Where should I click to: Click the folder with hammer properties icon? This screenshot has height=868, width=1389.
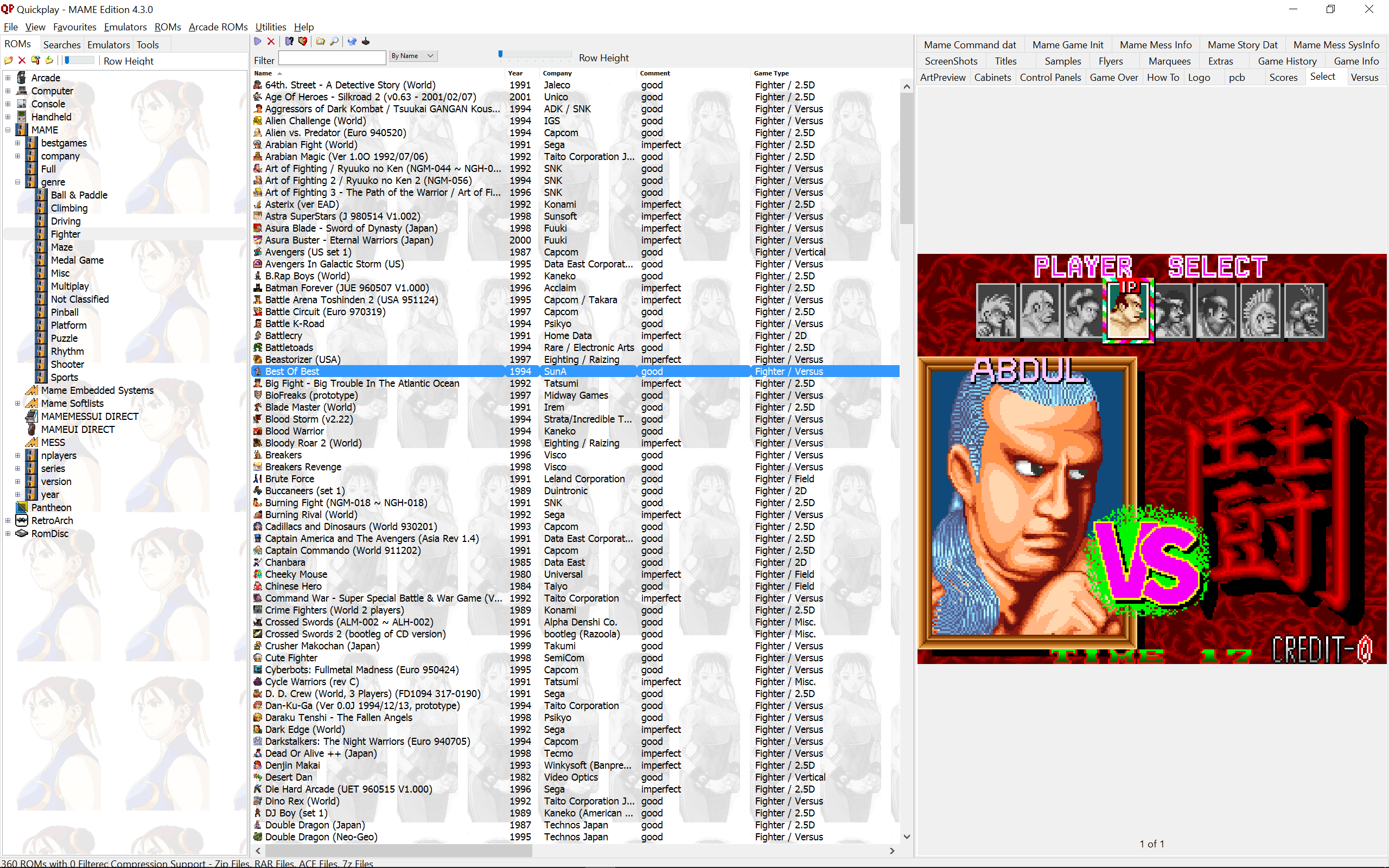point(36,60)
